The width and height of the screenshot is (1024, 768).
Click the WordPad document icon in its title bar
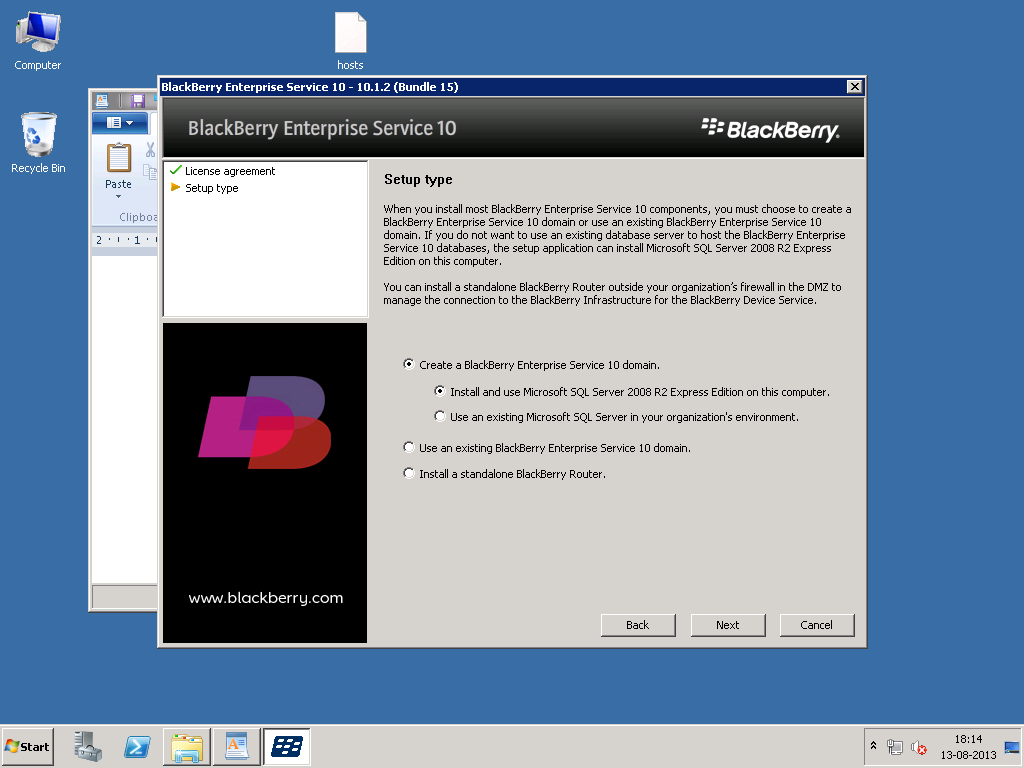[102, 100]
